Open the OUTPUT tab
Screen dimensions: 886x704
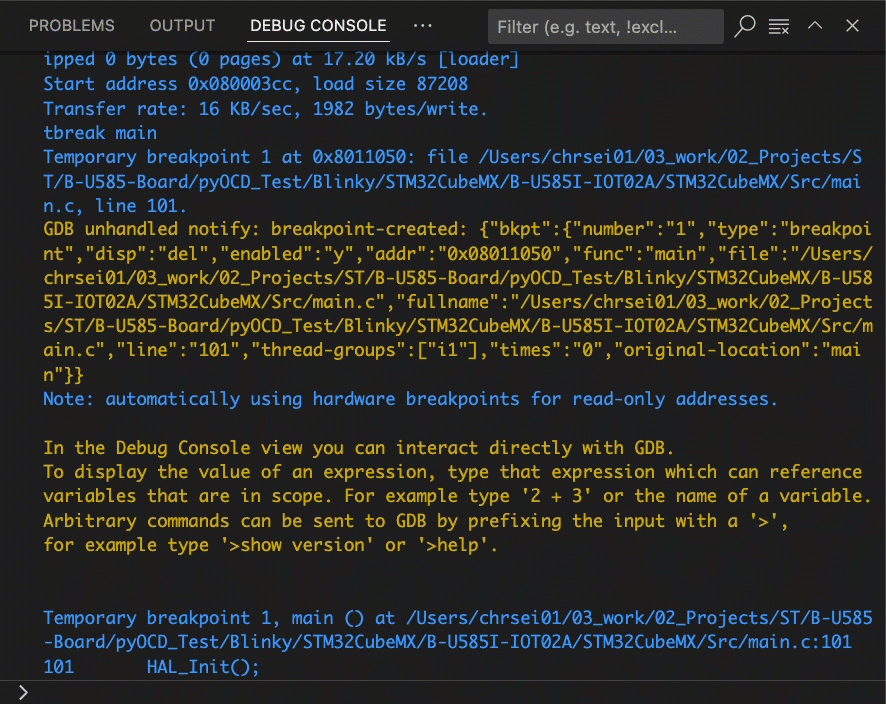click(182, 26)
